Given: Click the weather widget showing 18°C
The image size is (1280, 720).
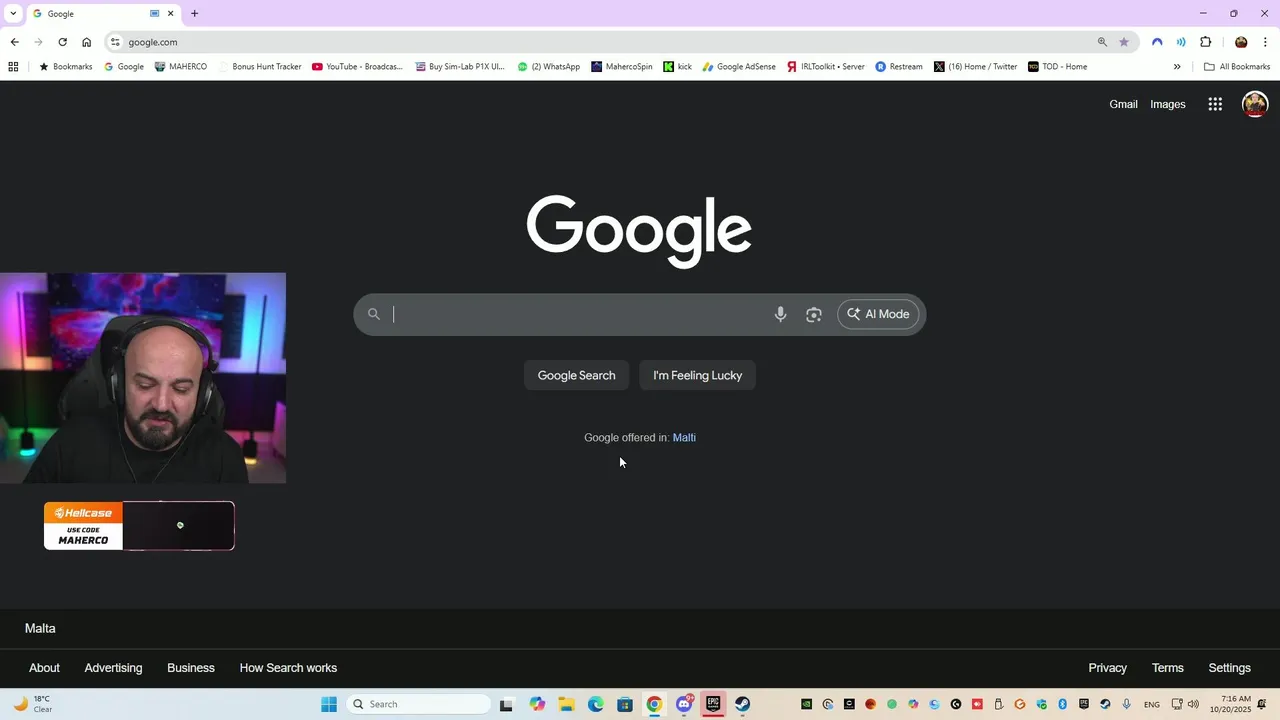Looking at the screenshot, I should coord(32,704).
